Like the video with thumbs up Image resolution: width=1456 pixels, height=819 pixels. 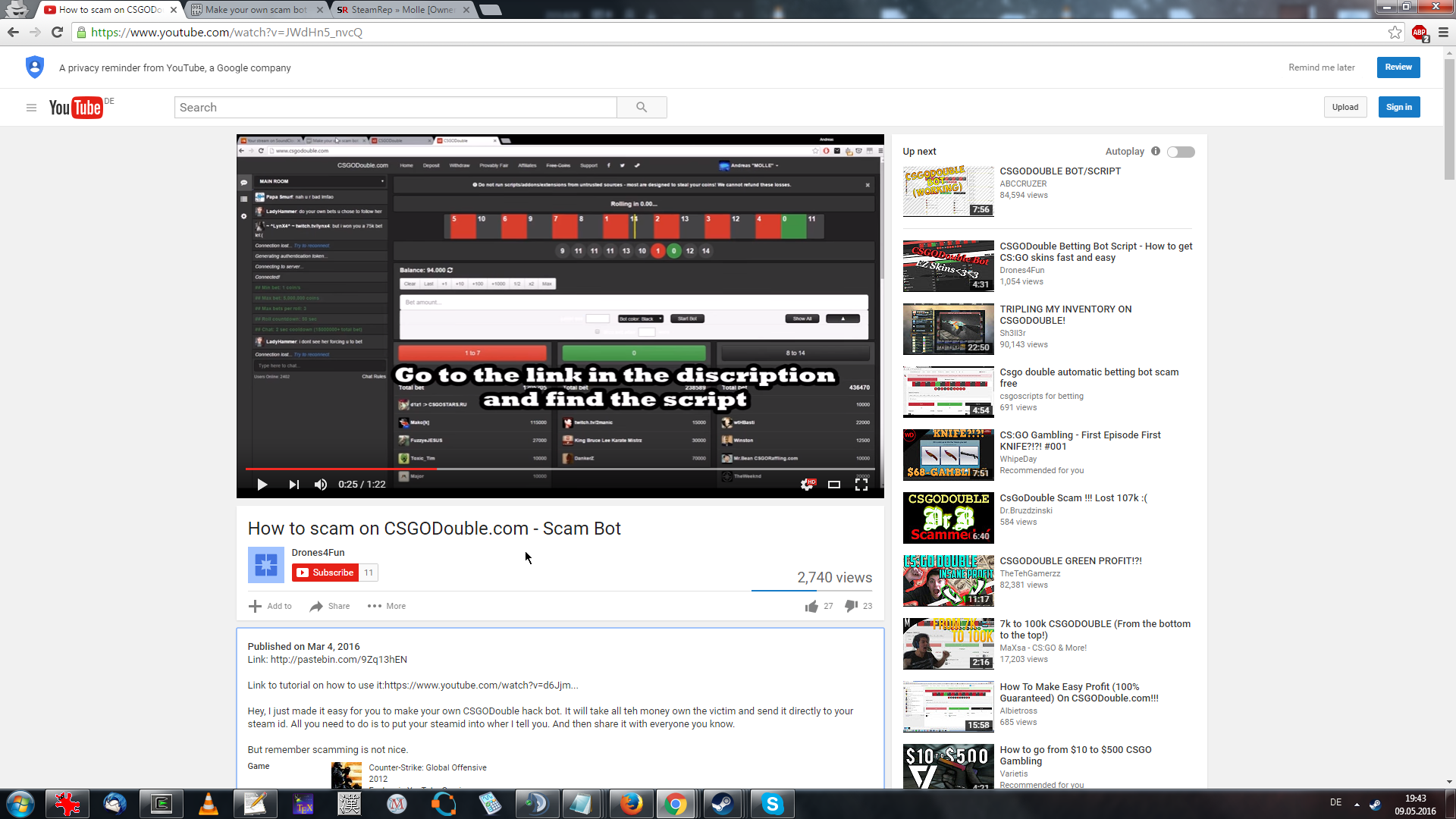(812, 606)
